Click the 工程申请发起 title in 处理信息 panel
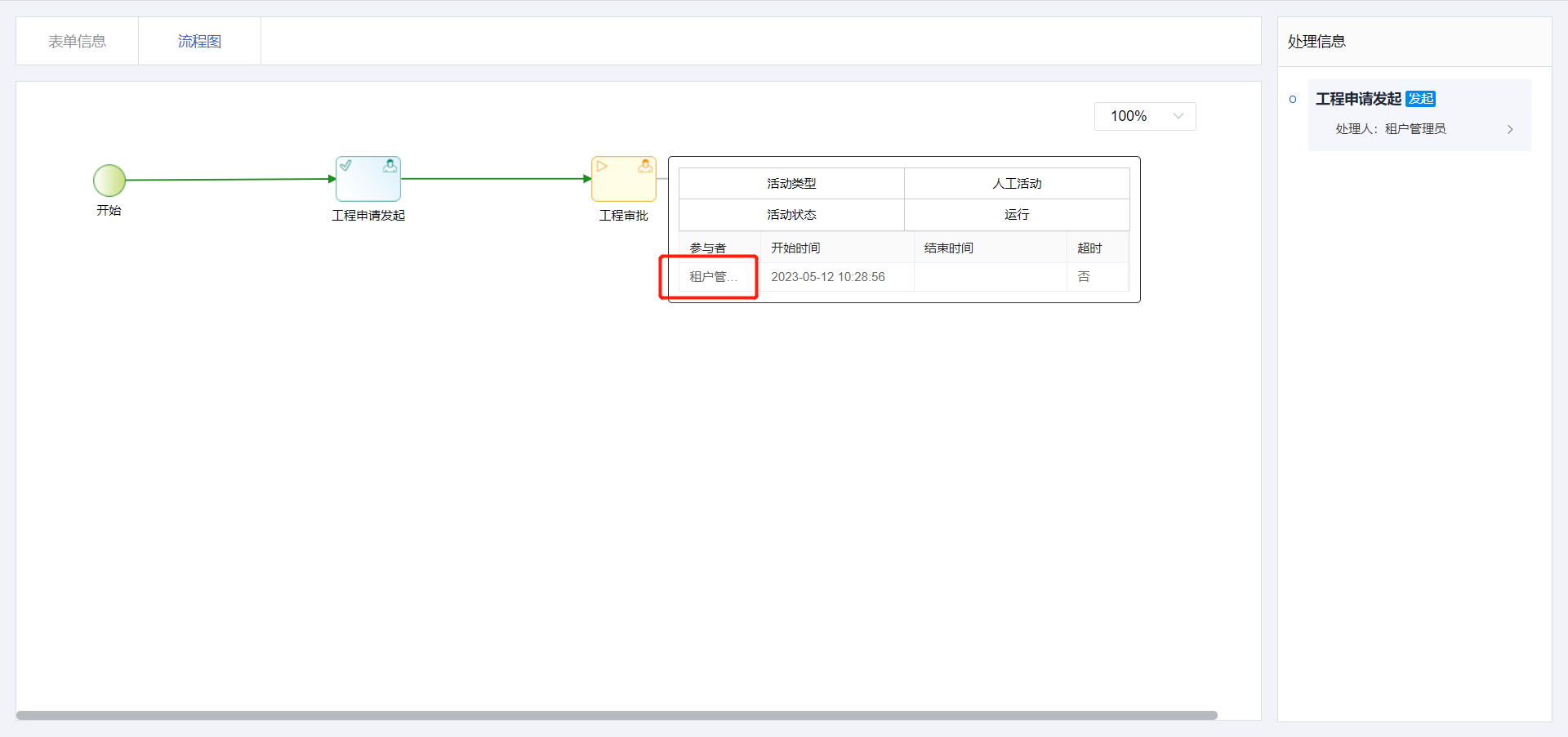Image resolution: width=1568 pixels, height=737 pixels. 1357,99
